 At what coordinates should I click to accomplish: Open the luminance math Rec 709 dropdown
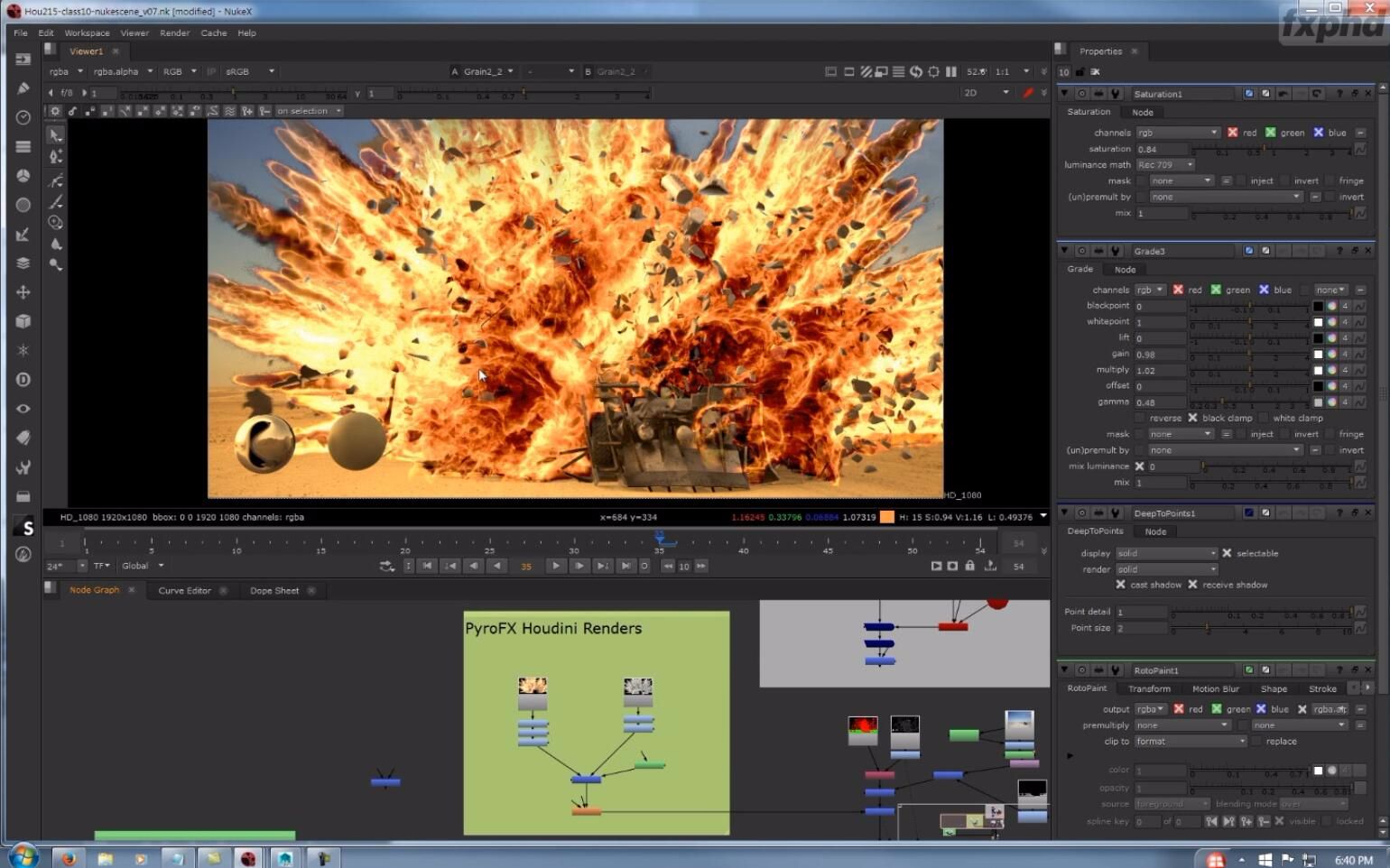(x=1165, y=165)
